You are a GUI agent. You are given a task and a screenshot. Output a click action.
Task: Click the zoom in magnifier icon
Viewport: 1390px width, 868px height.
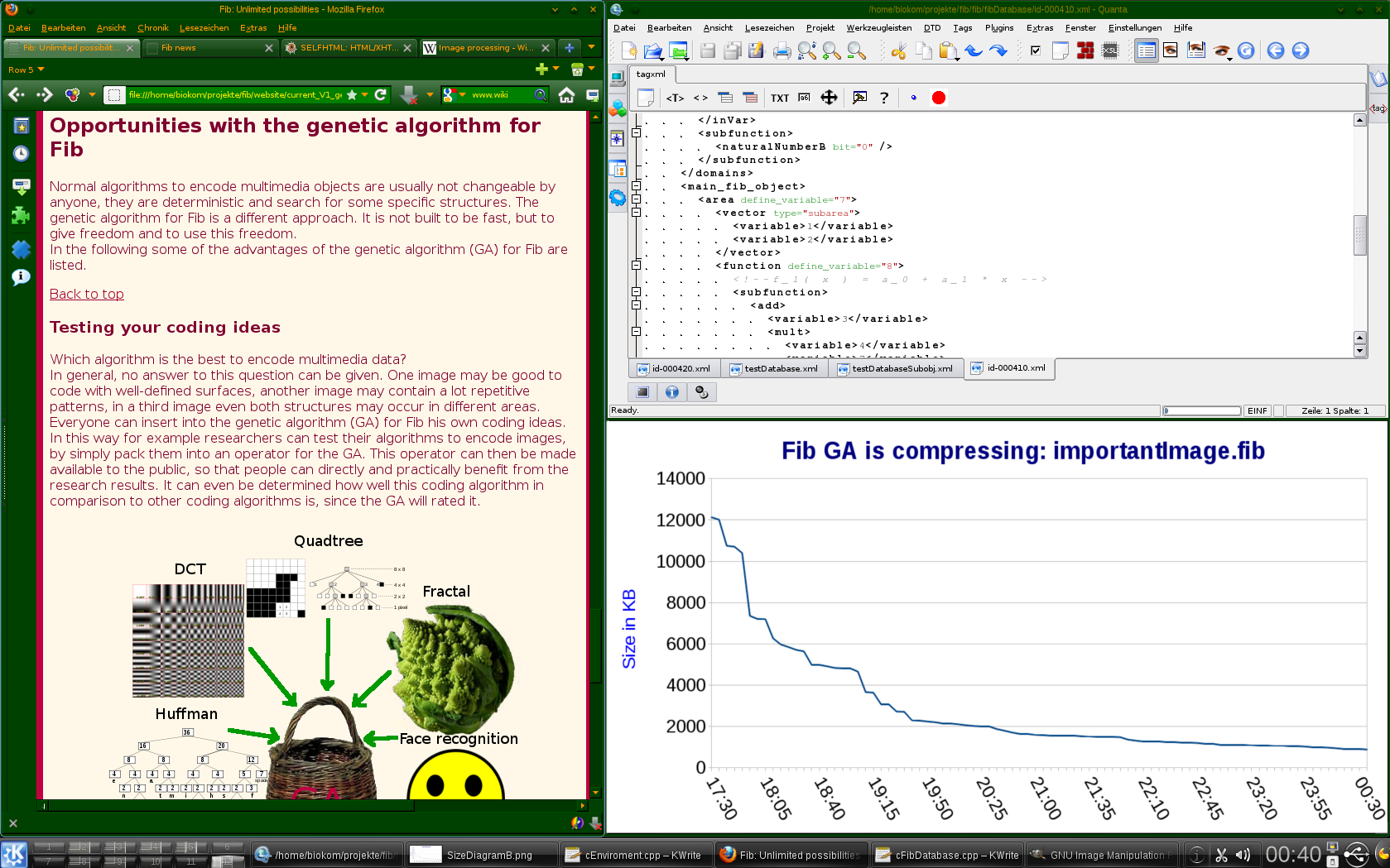coord(832,51)
